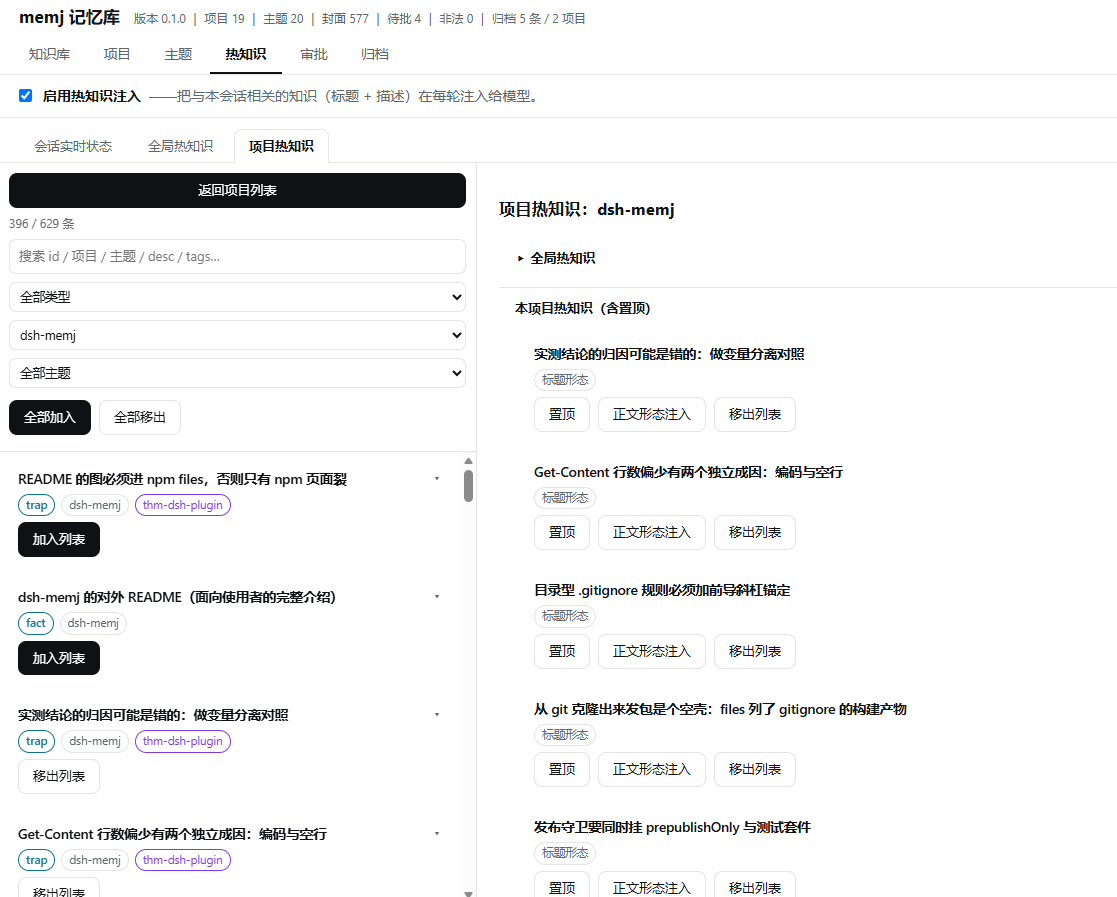Pin Get-Content 行数偏少 with 置顶
1117x897 pixels.
pyautogui.click(x=562, y=532)
